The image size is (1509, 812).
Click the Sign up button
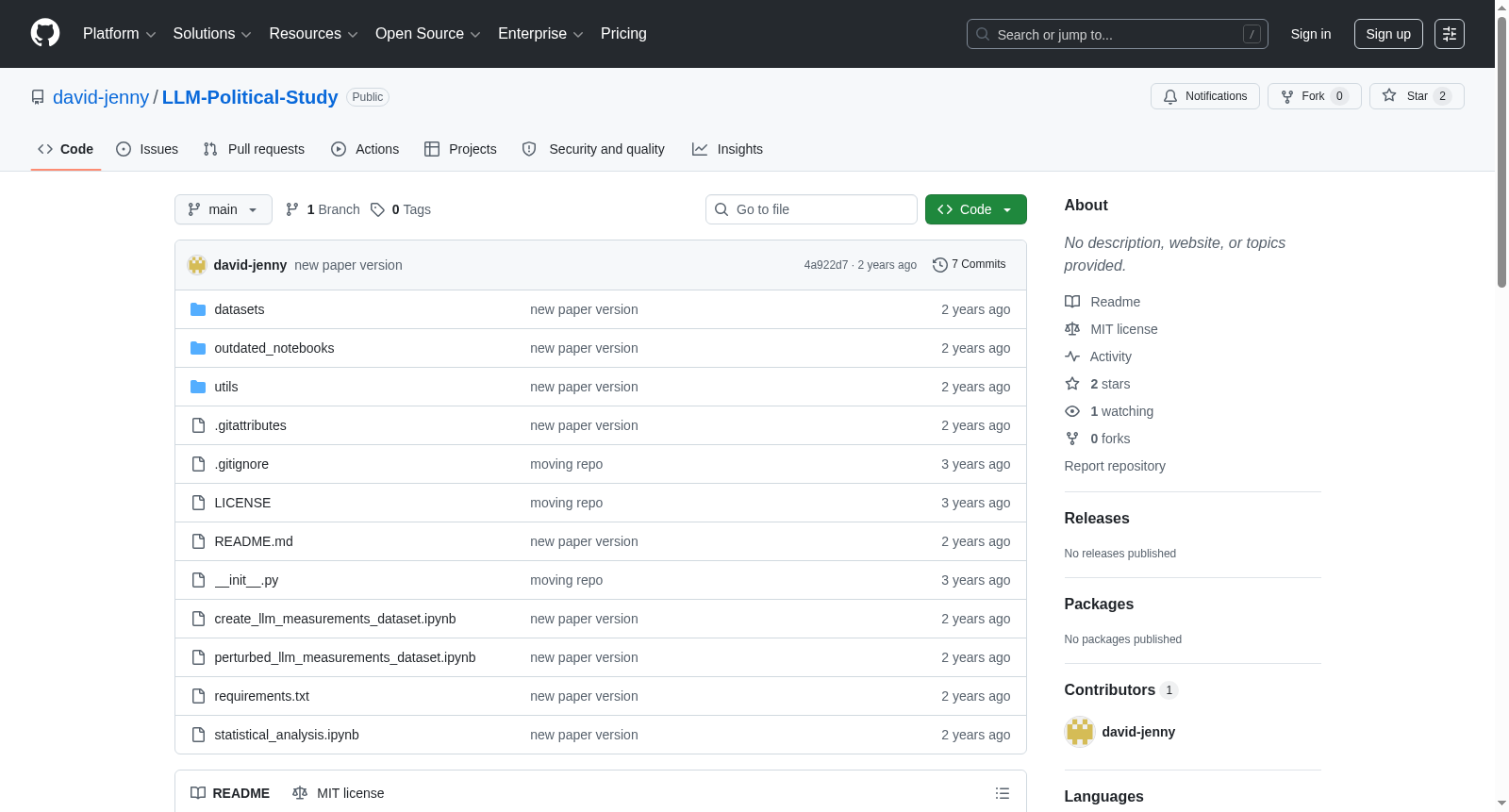tap(1388, 34)
